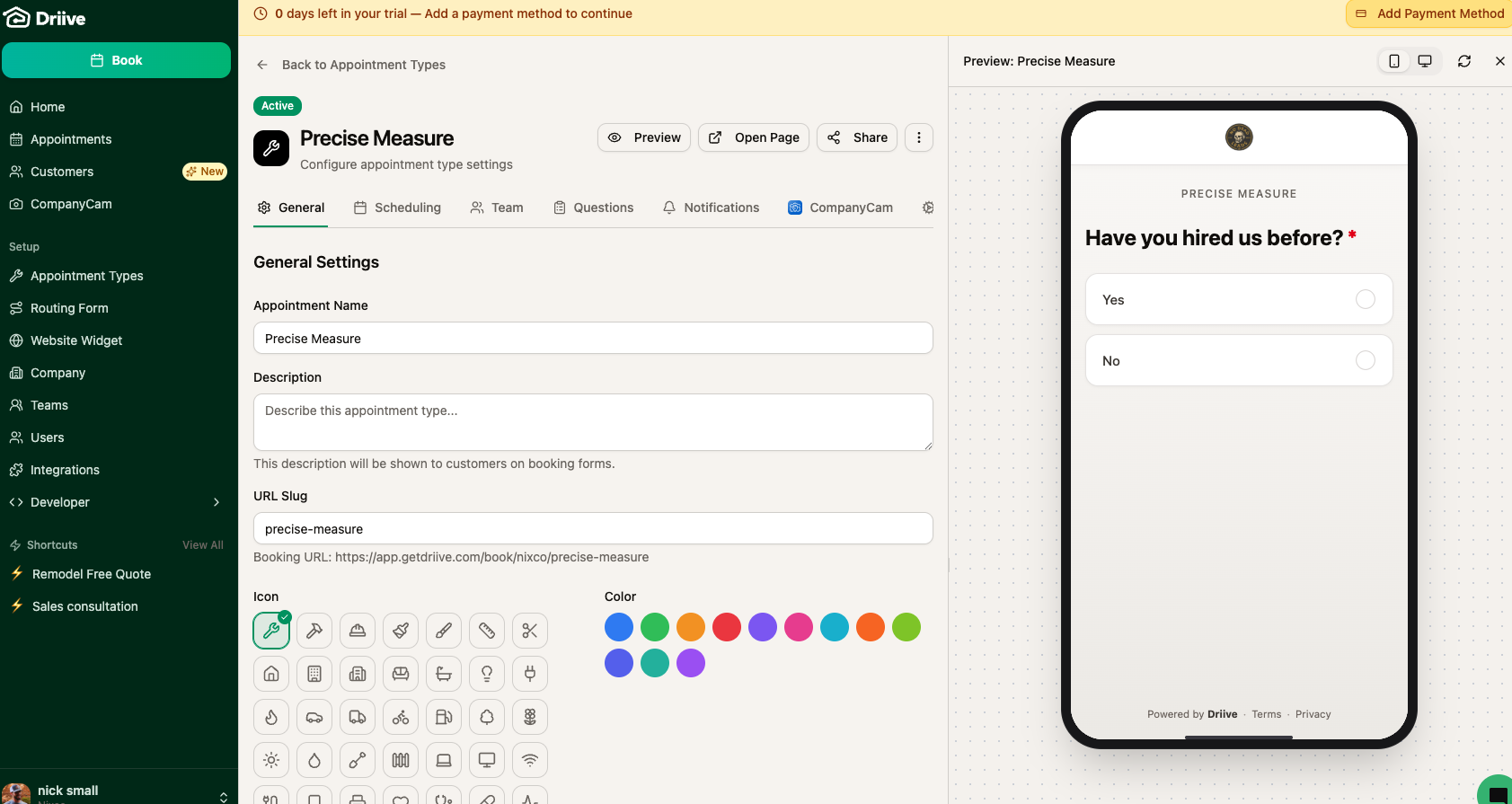
Task: Refresh the booking preview
Action: point(1464,61)
